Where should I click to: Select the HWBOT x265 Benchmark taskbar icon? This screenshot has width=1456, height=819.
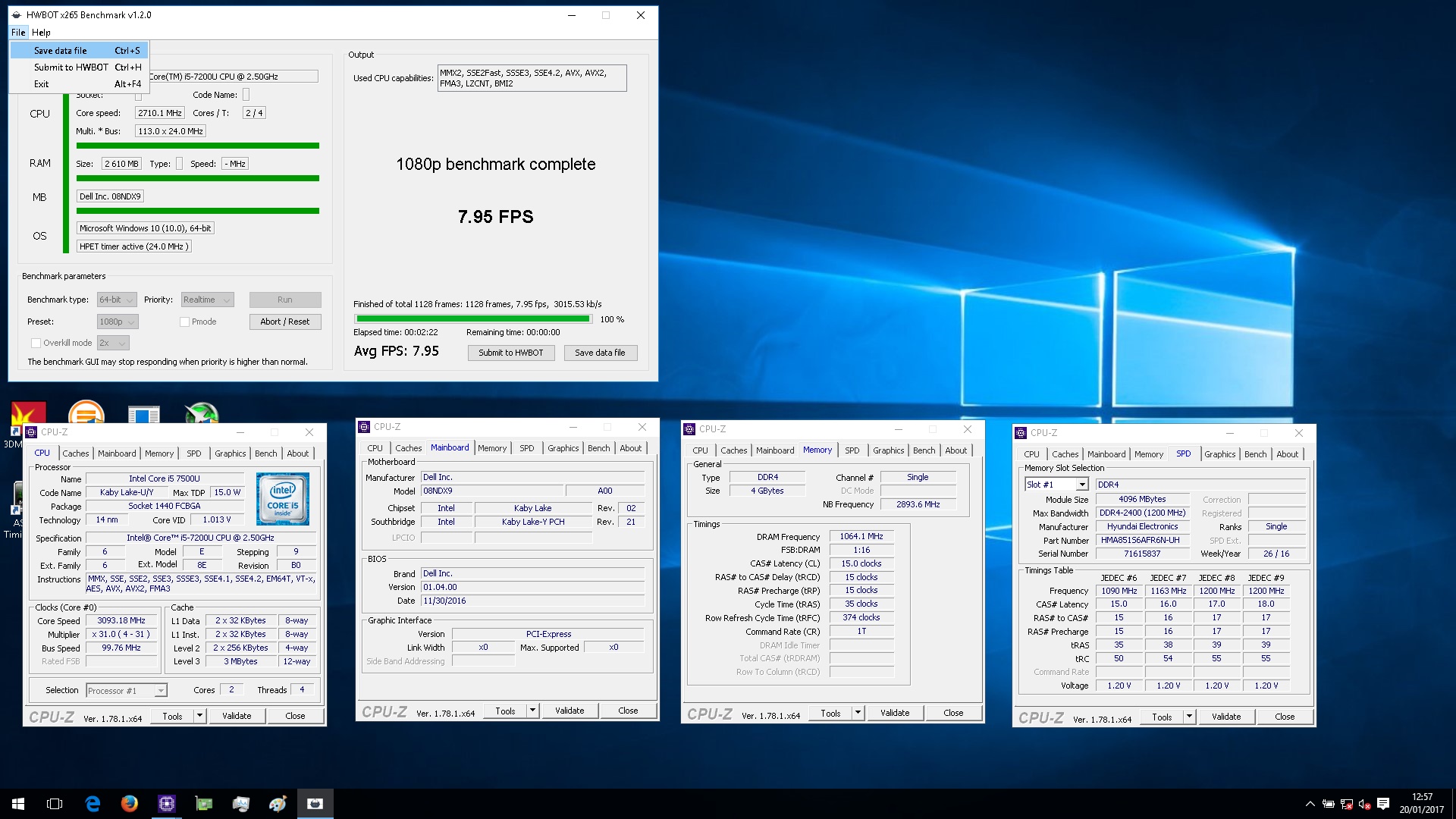click(x=315, y=804)
